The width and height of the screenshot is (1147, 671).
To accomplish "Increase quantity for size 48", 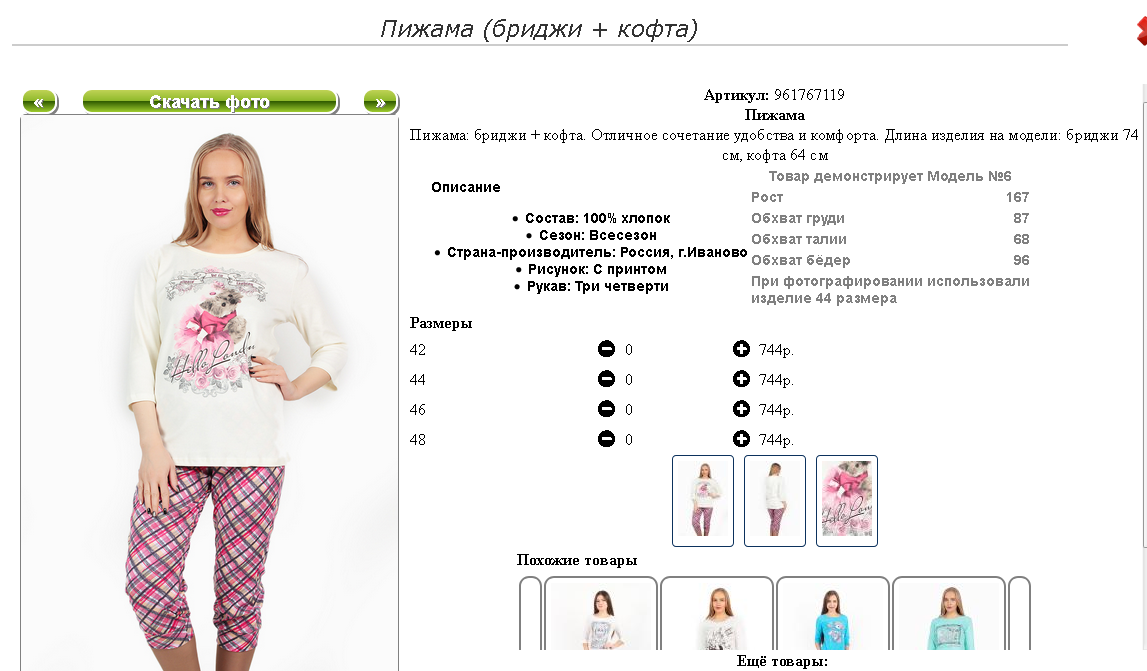I will click(741, 439).
